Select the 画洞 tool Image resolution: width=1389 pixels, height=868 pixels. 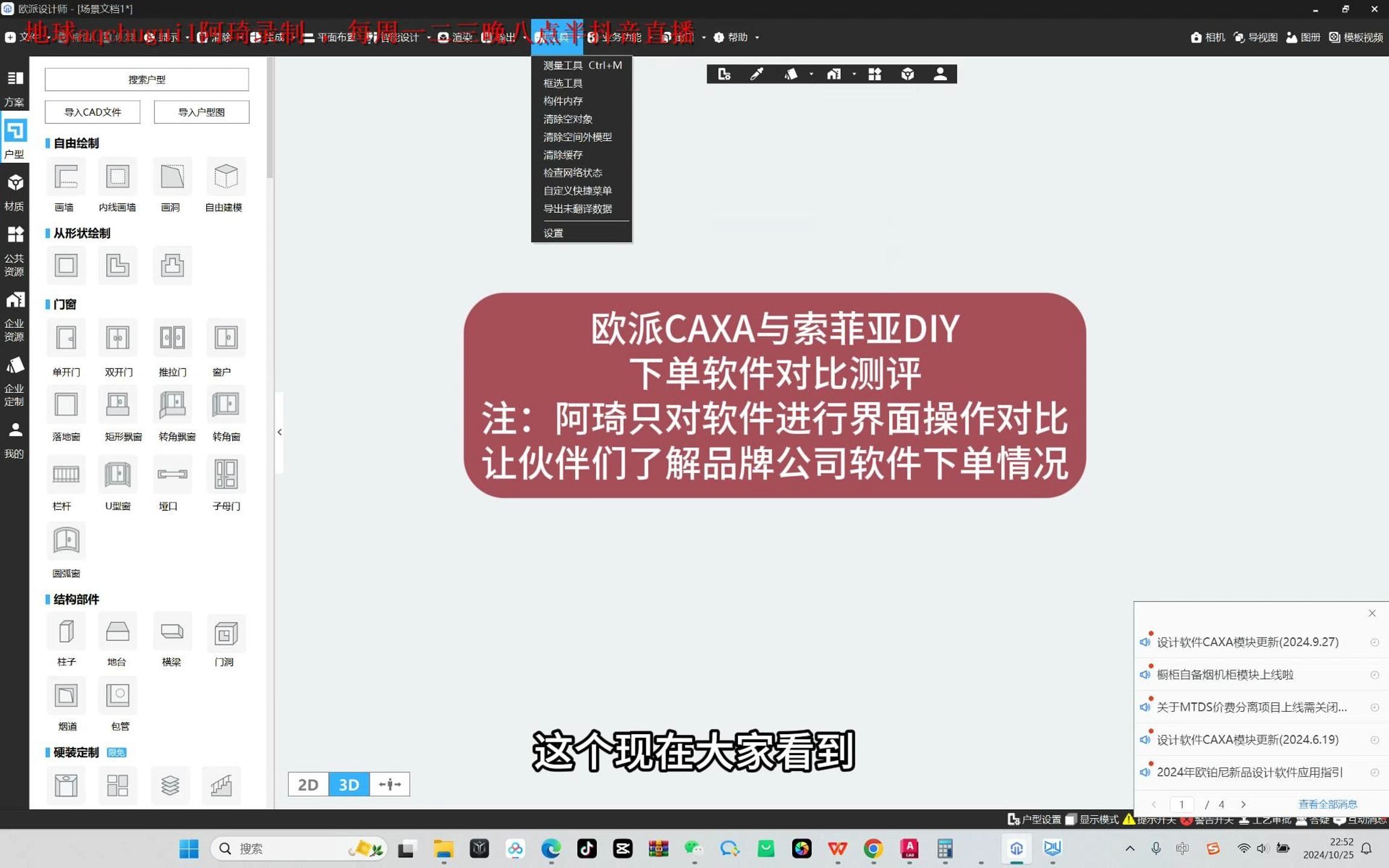click(172, 177)
